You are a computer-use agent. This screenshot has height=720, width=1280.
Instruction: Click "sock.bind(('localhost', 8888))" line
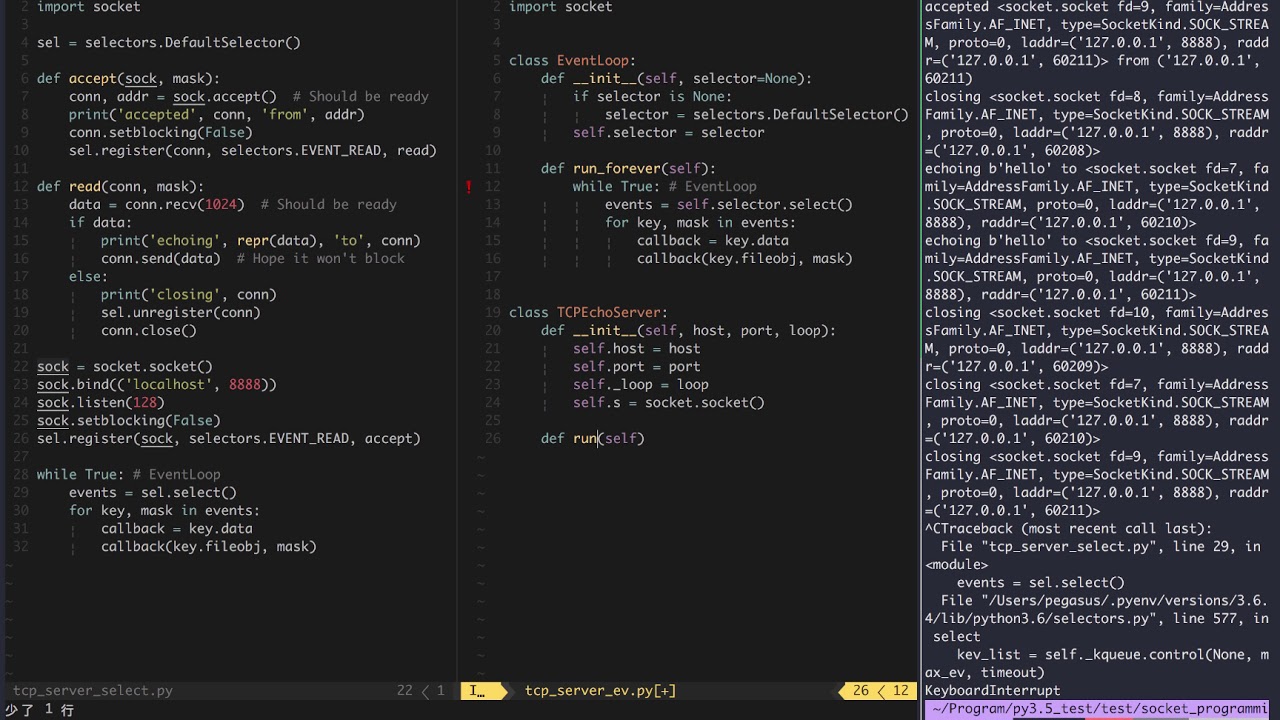tap(157, 385)
